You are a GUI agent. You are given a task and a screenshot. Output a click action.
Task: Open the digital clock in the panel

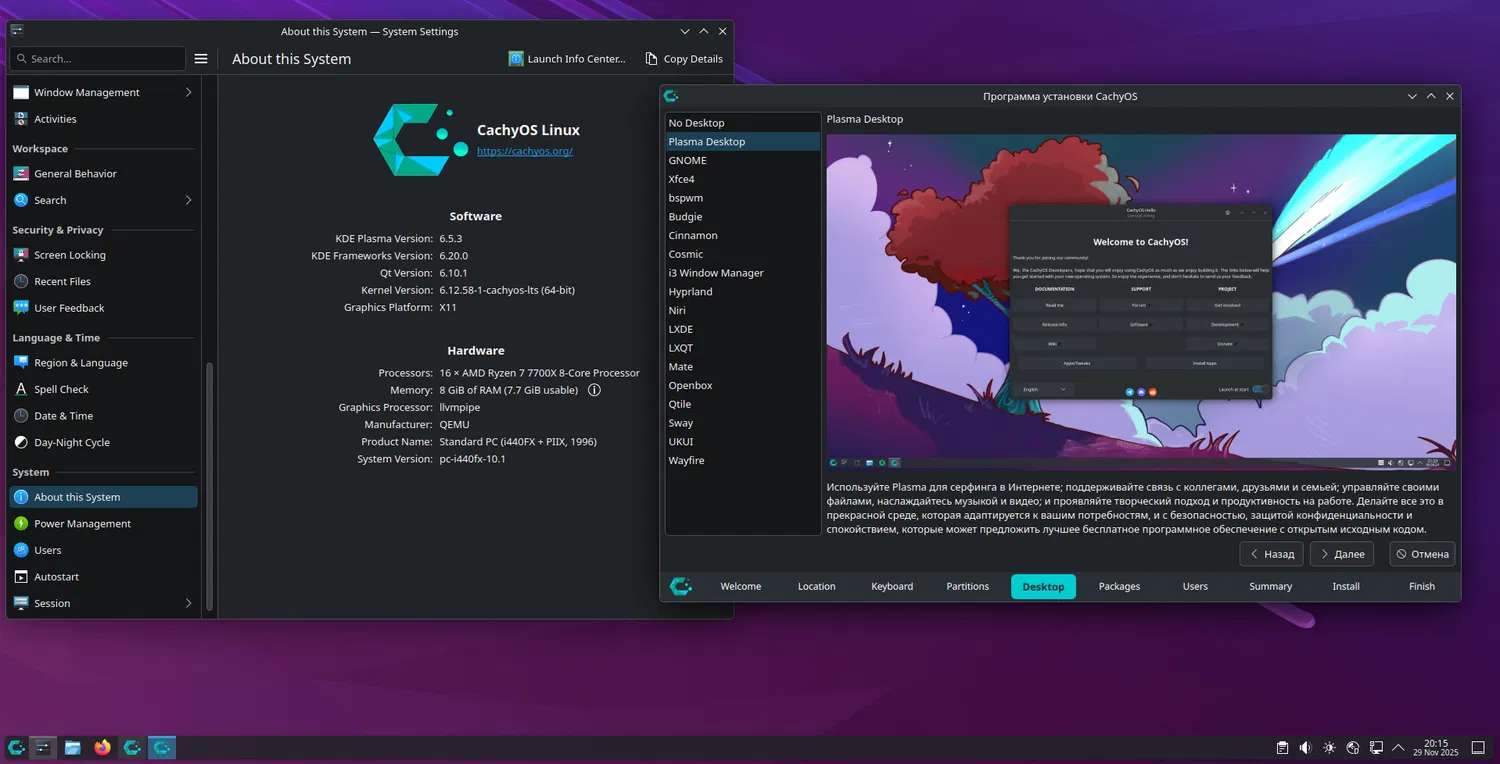[x=1435, y=748]
